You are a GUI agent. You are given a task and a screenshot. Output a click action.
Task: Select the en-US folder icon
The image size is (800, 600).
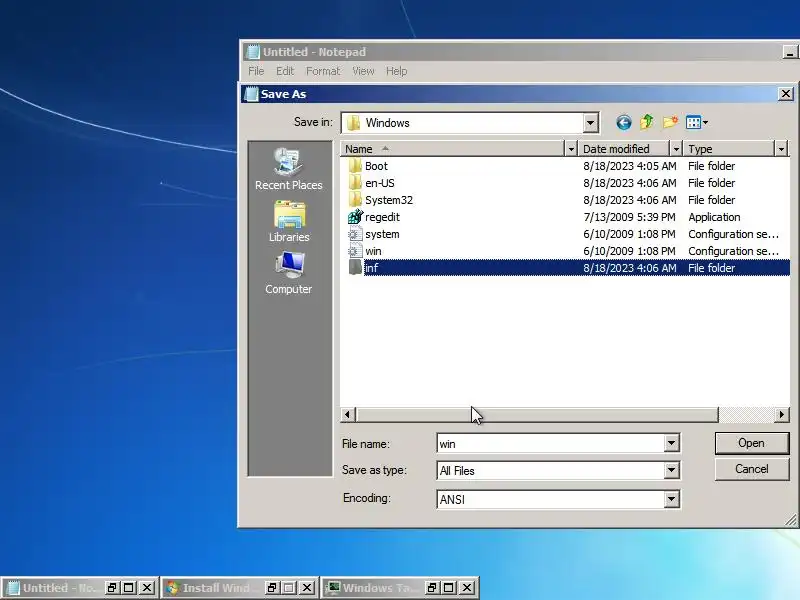click(x=355, y=183)
